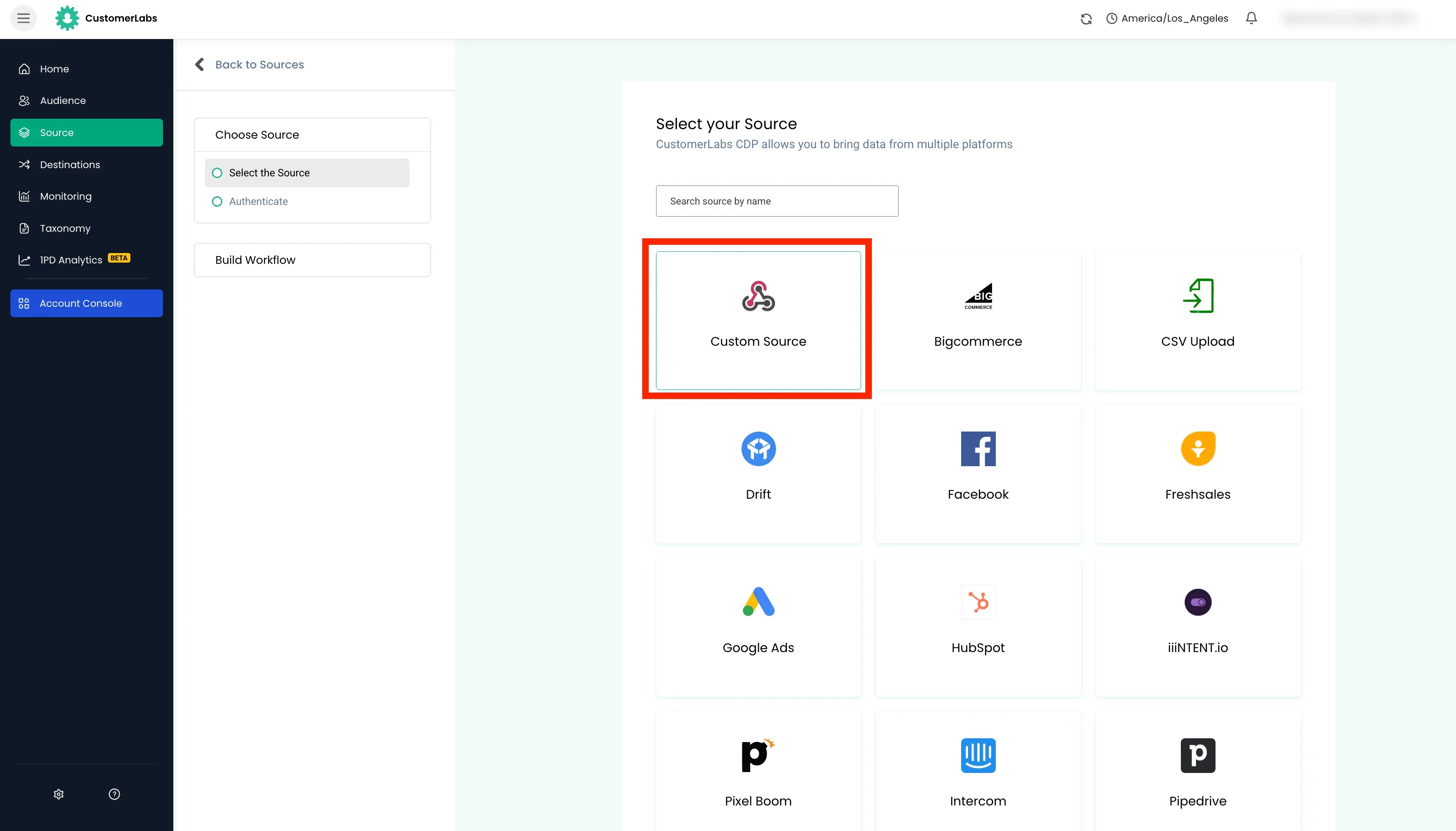Screen dimensions: 1456x831
Task: Select the Authenticate step
Action: (307, 201)
